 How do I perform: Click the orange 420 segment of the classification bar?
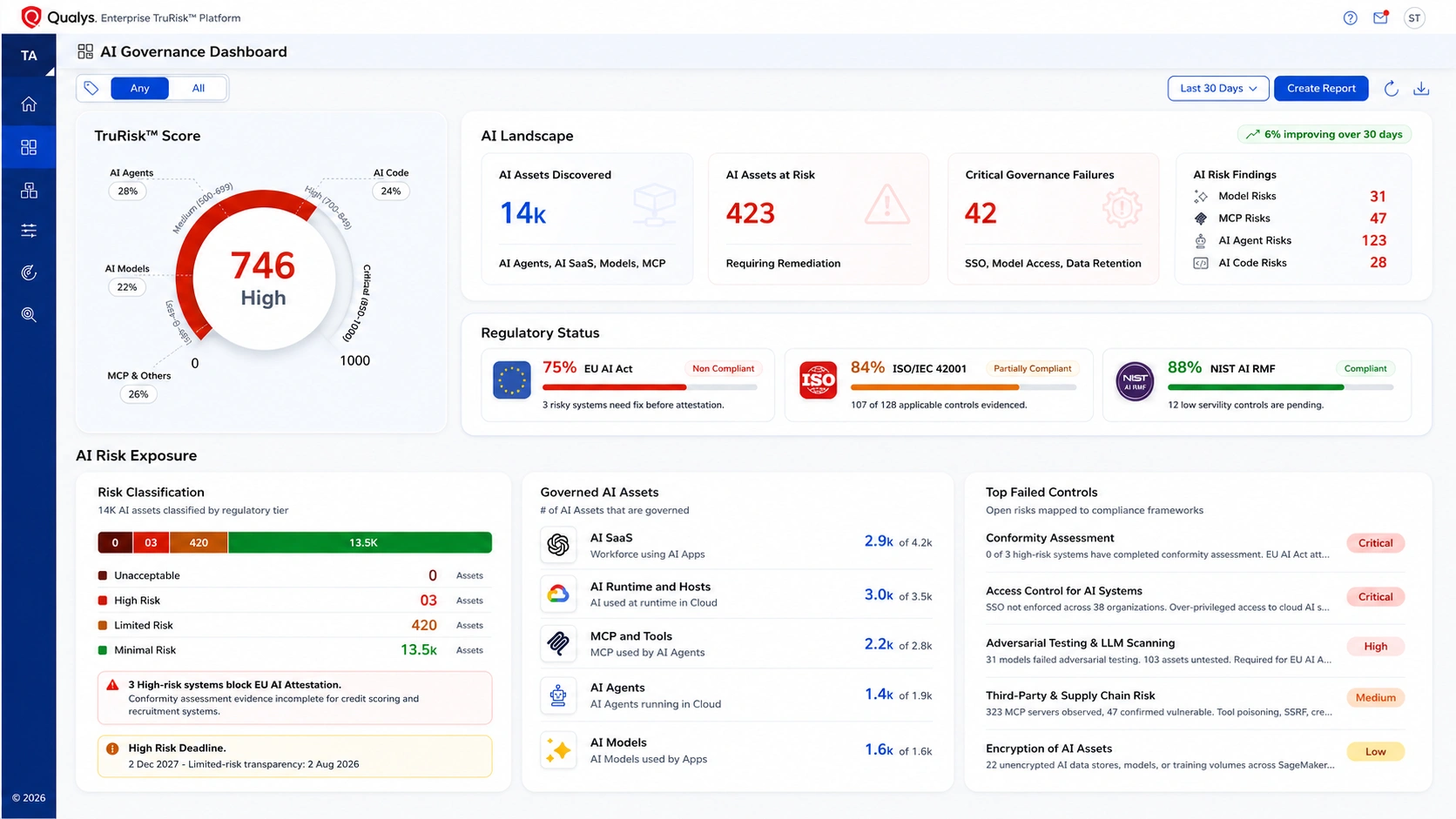pos(199,542)
